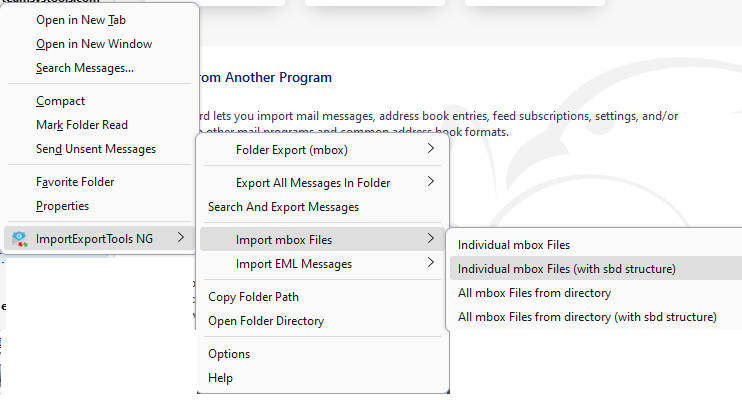Select Mark Folder Read
Image resolution: width=742 pixels, height=400 pixels.
point(82,125)
